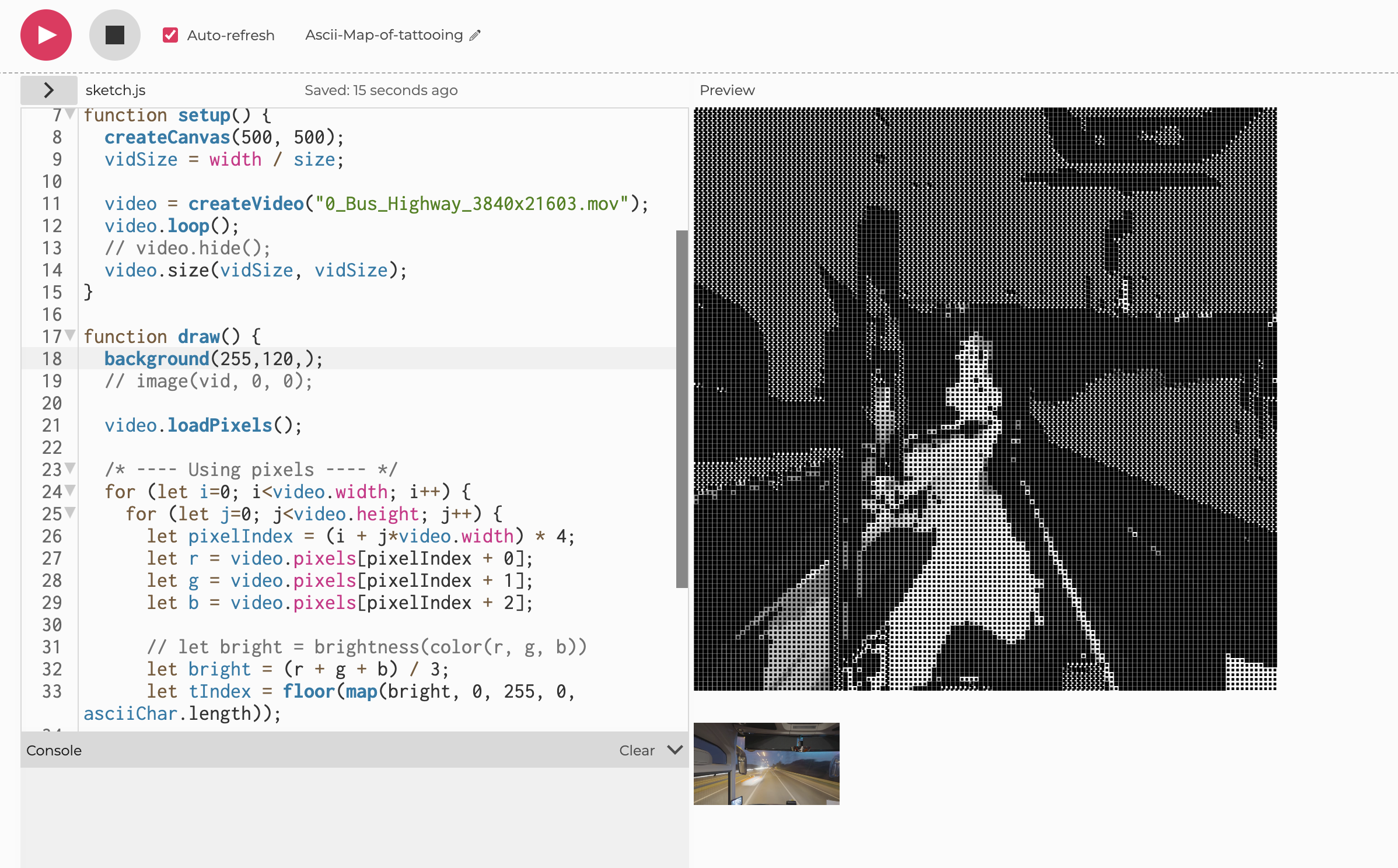Click the sketch name Ascii-Map-of-tattooing
The height and width of the screenshot is (868, 1398).
coord(384,36)
